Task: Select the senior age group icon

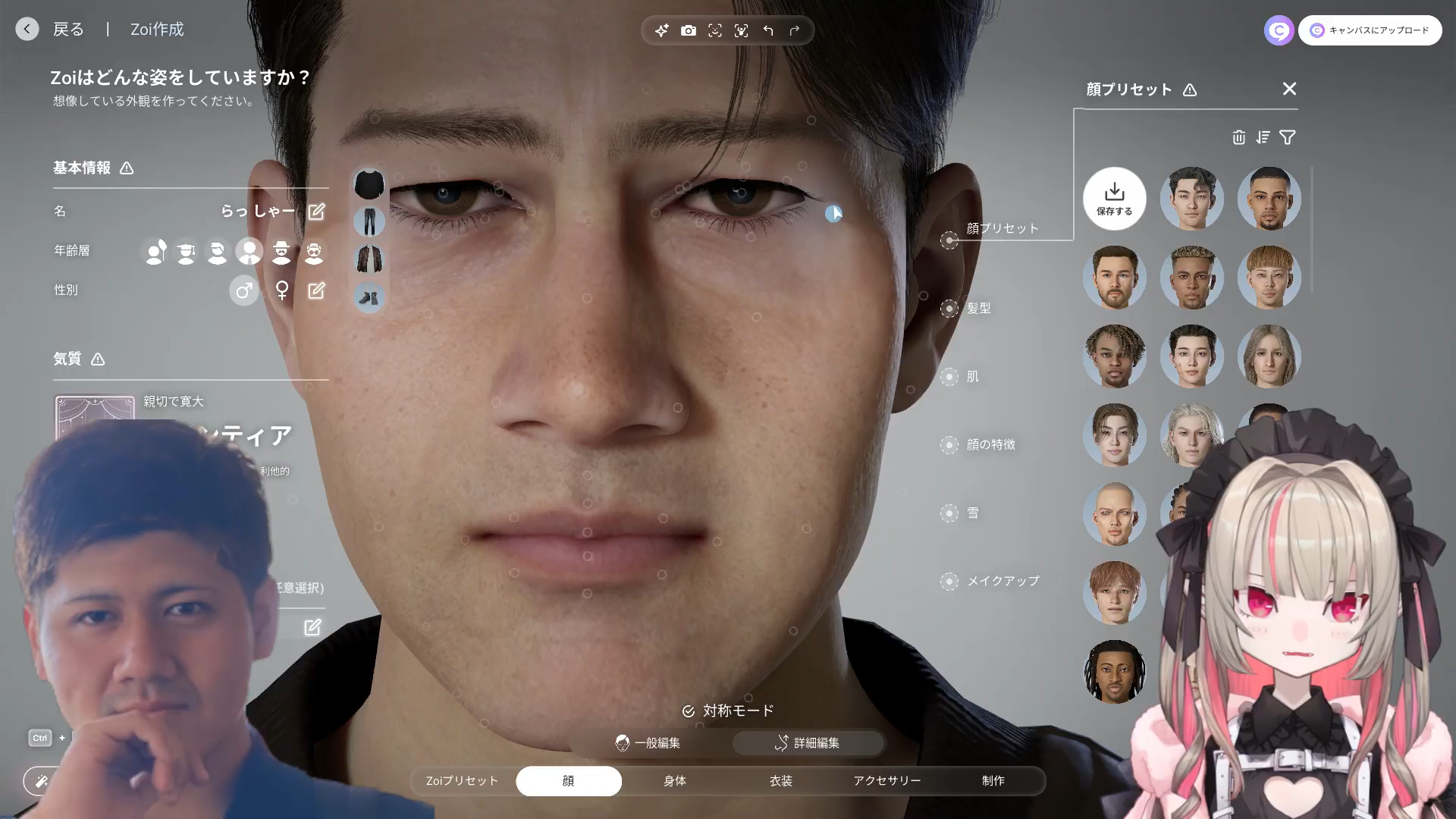Action: [x=314, y=251]
